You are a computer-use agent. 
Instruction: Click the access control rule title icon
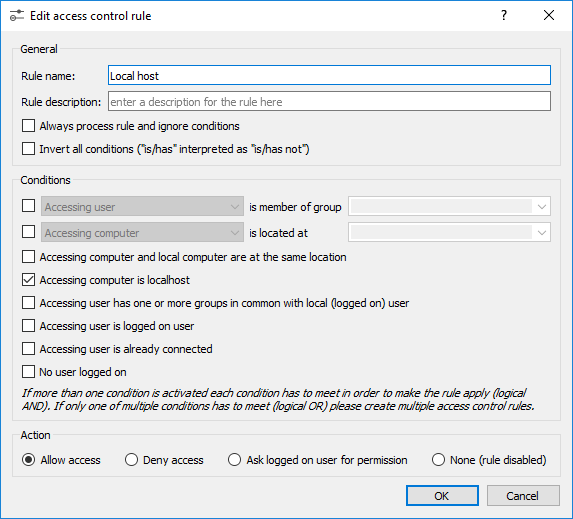click(x=17, y=16)
